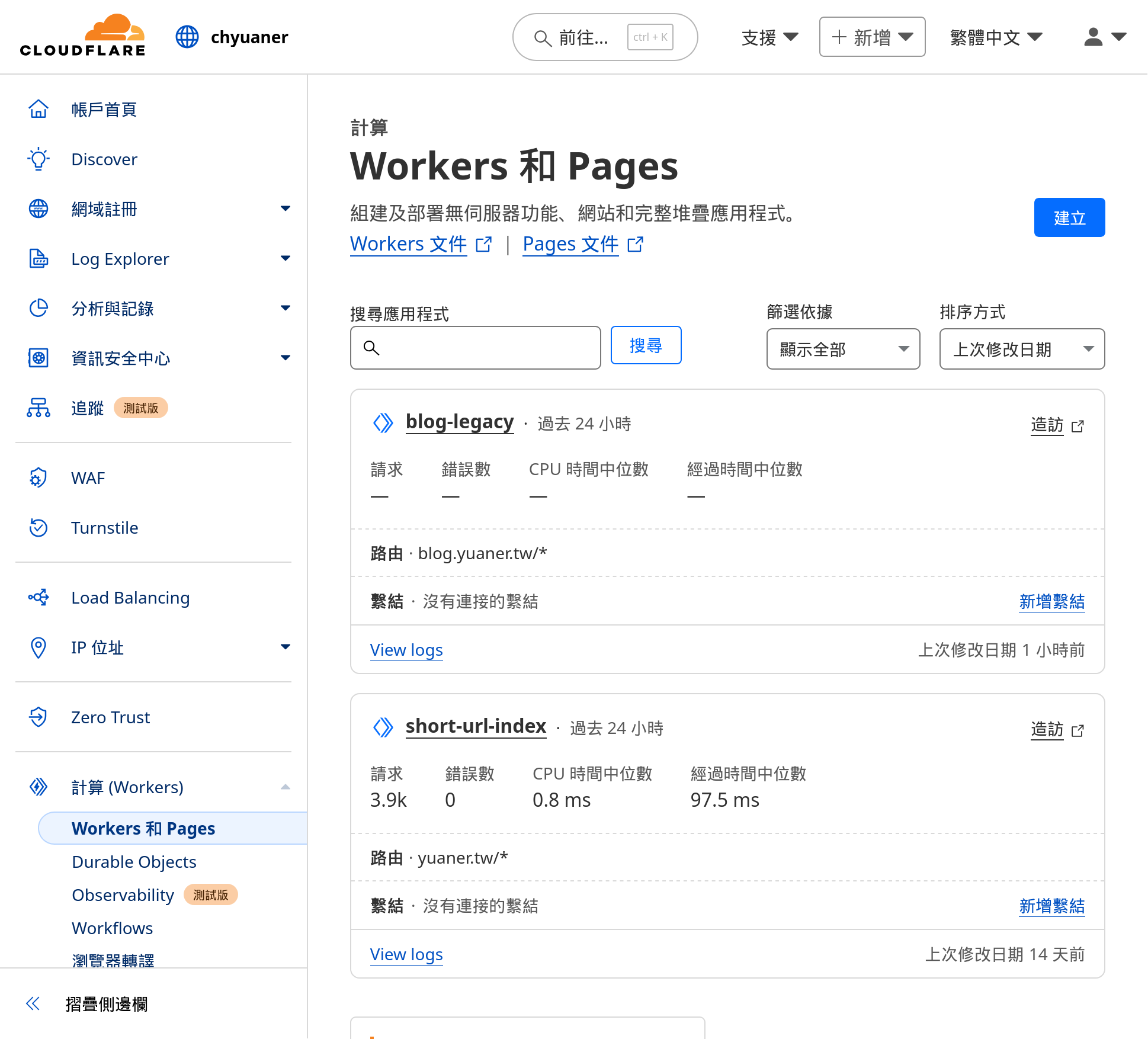Click the Log Explorer document icon
This screenshot has width=1148, height=1039.
39,259
